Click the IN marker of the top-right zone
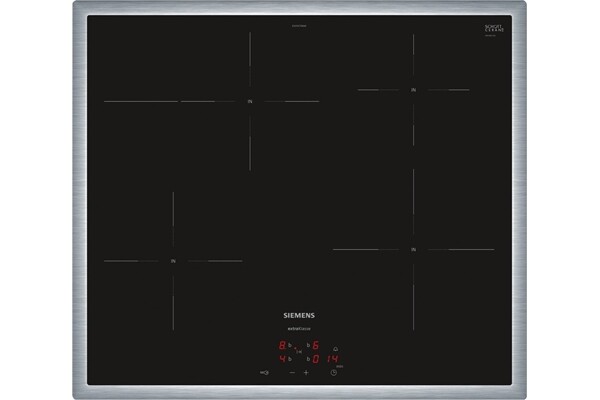The width and height of the screenshot is (600, 400). (413, 90)
